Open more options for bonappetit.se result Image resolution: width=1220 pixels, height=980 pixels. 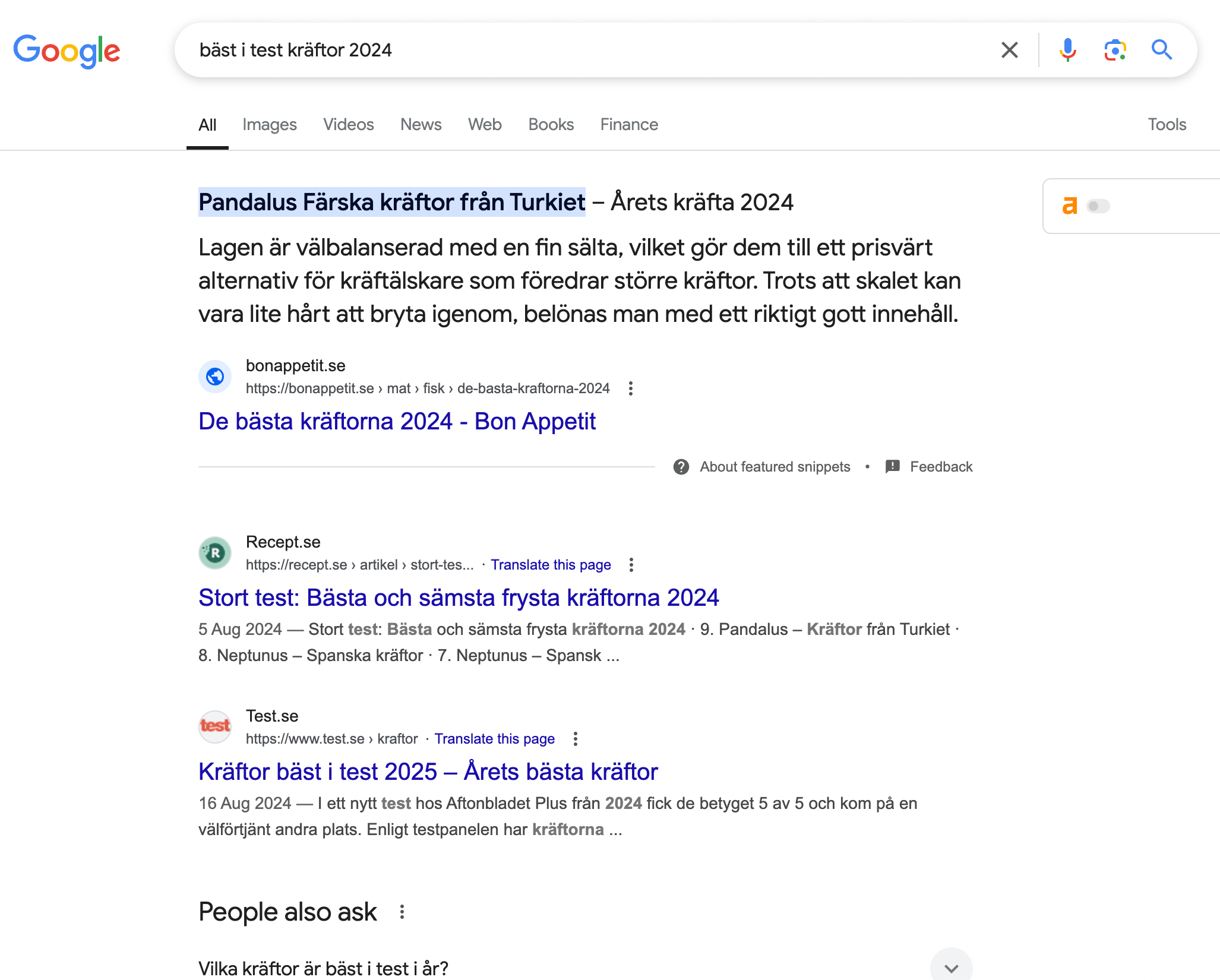631,388
